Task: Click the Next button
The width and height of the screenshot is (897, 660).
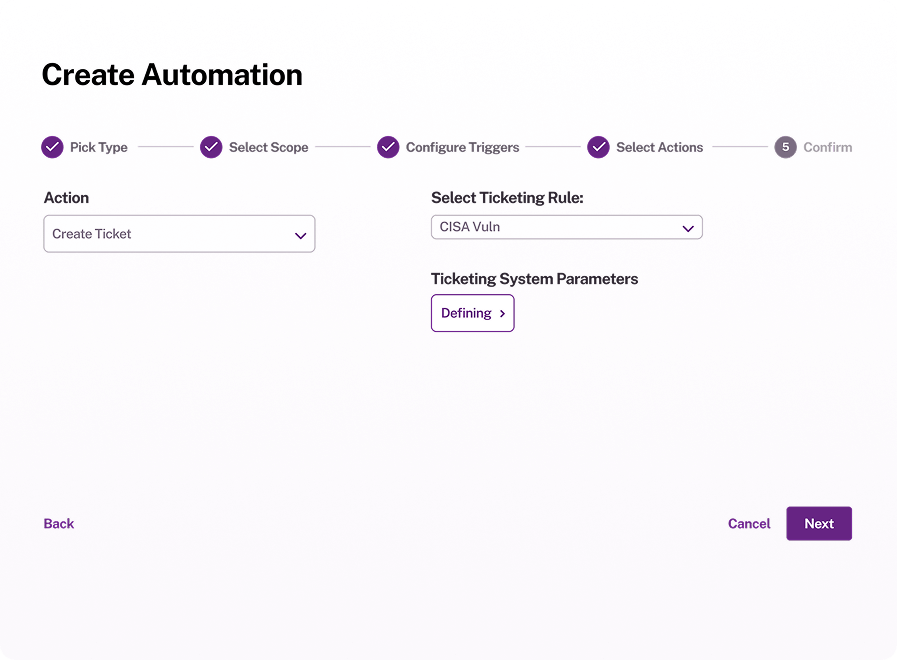Action: [819, 523]
